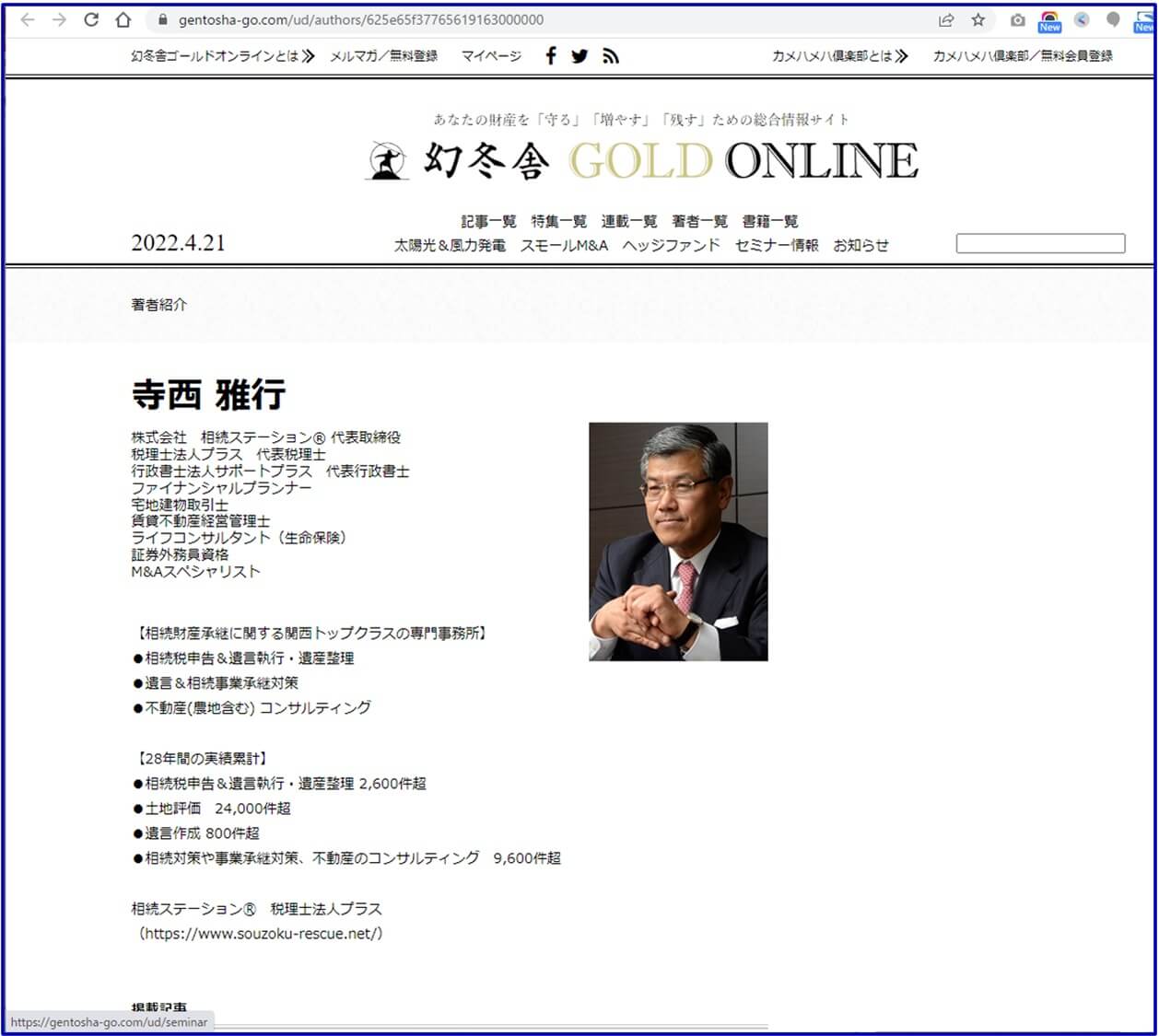The height and width of the screenshot is (1036, 1159).
Task: Click the line 土地評価 24,000件超
Action: click(212, 809)
